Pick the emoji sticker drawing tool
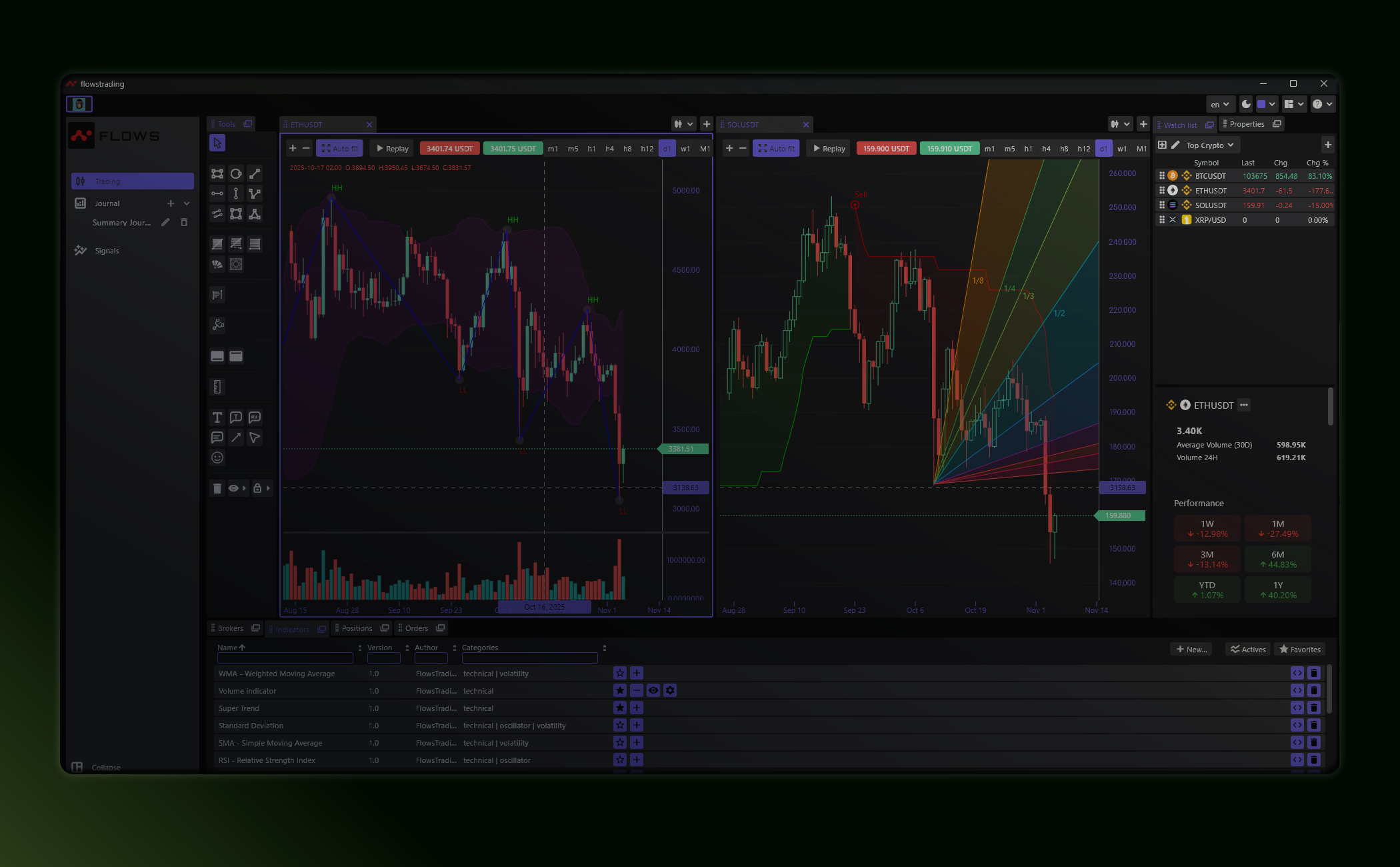The width and height of the screenshot is (1400, 867). pyautogui.click(x=217, y=458)
